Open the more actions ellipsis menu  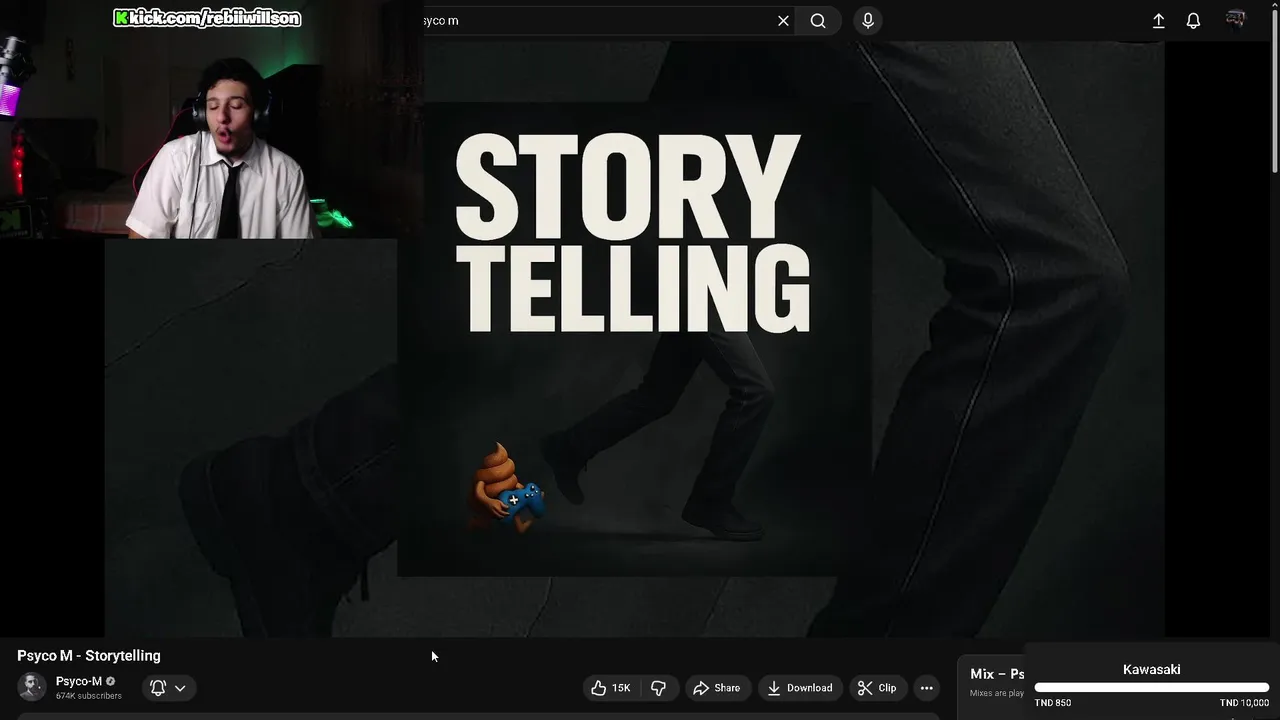click(926, 688)
